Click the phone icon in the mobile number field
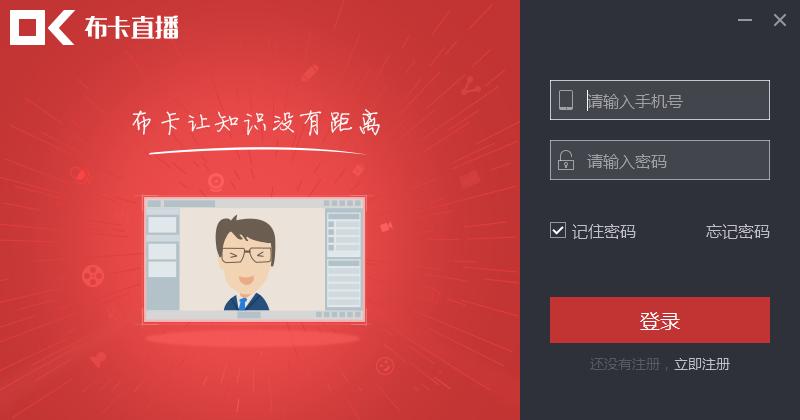800x420 pixels. click(566, 100)
